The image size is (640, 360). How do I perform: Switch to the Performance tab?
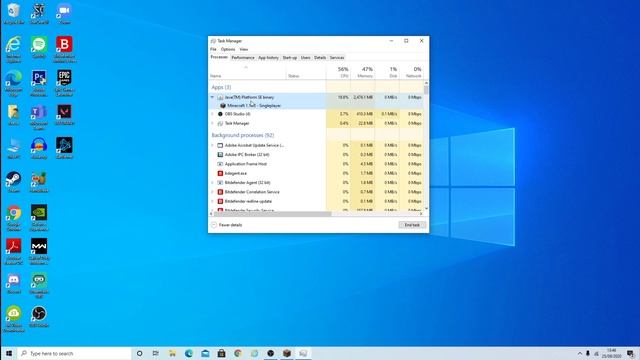click(x=243, y=58)
